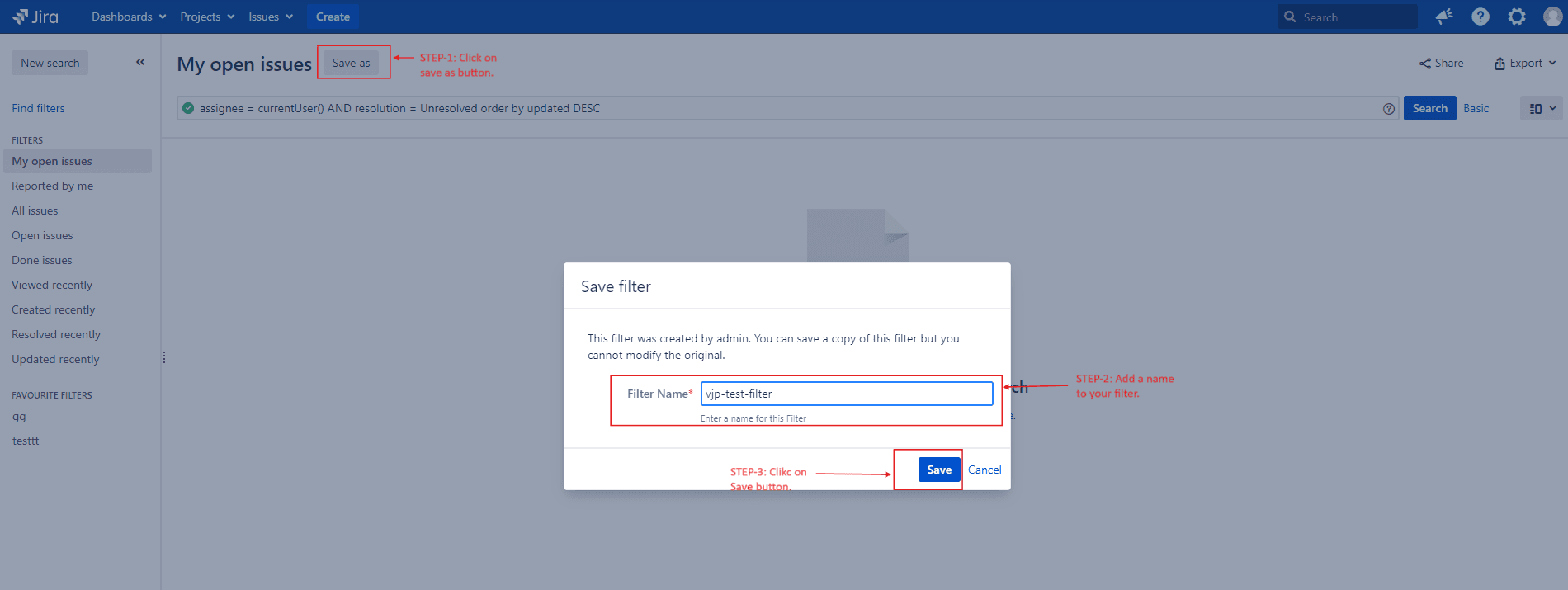Collapse the filters sidebar panel
This screenshot has height=590, width=1568.
(140, 62)
